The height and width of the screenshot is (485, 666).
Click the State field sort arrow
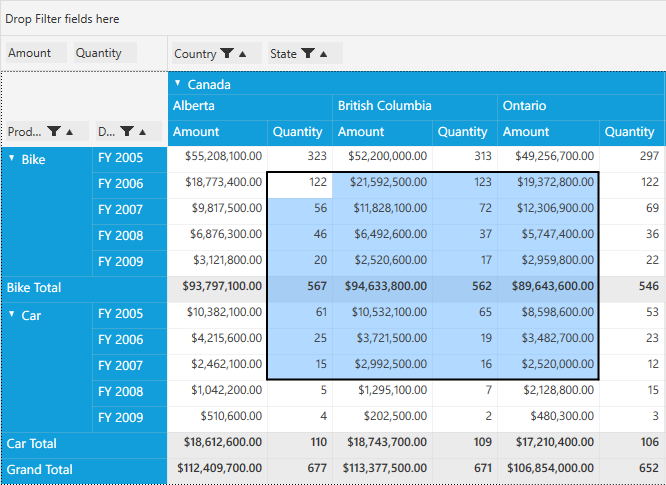point(324,54)
